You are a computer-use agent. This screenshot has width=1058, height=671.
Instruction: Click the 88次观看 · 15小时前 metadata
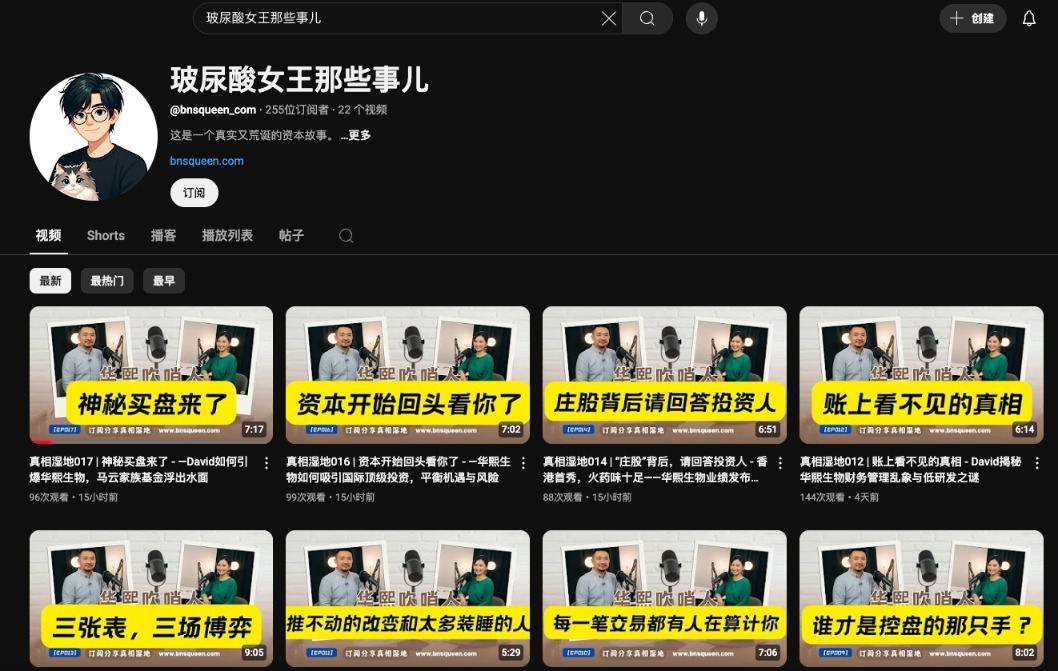pyautogui.click(x=588, y=498)
